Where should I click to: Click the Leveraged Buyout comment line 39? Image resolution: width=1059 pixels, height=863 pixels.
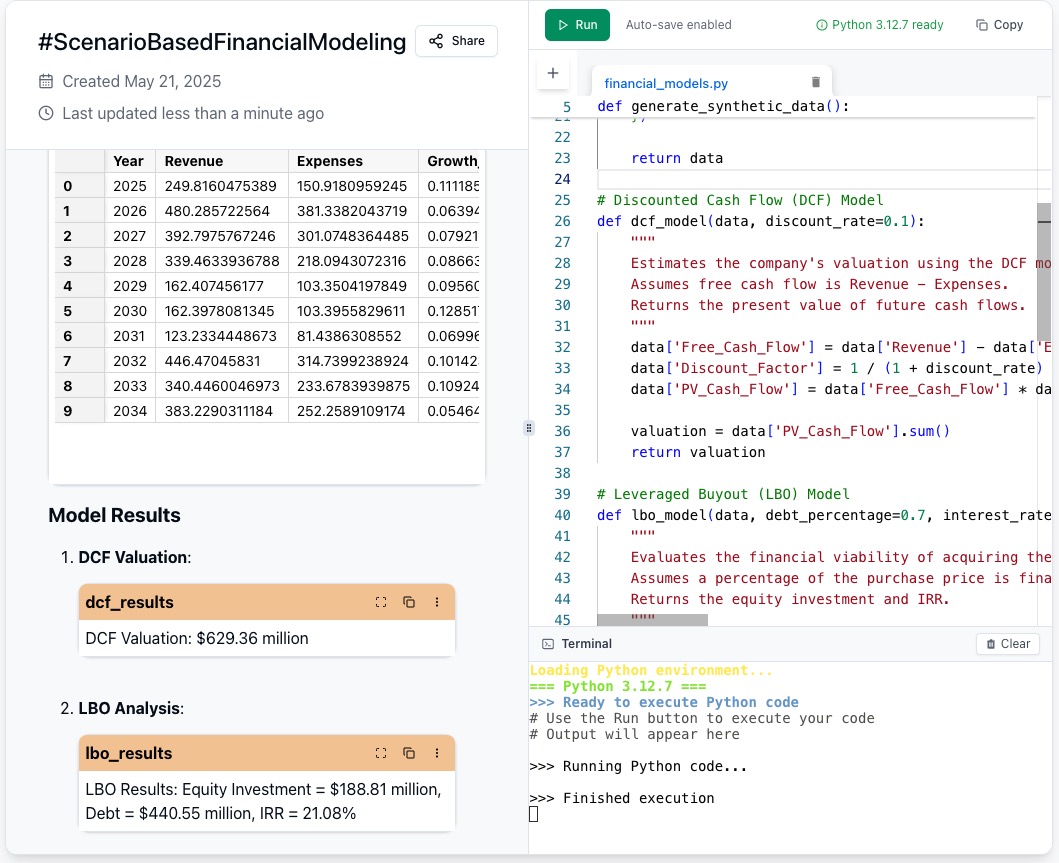723,494
